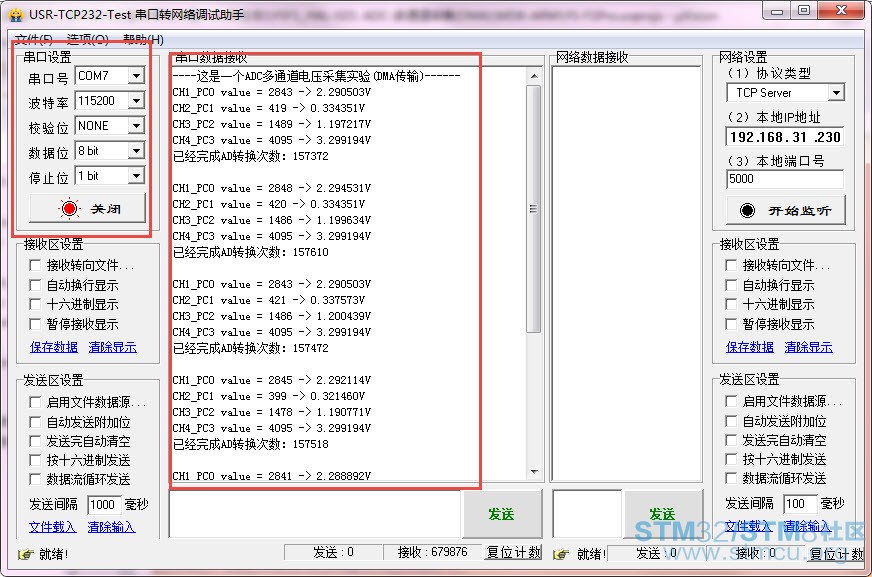Open the 帮助 menu
This screenshot has width=872, height=577.
143,39
